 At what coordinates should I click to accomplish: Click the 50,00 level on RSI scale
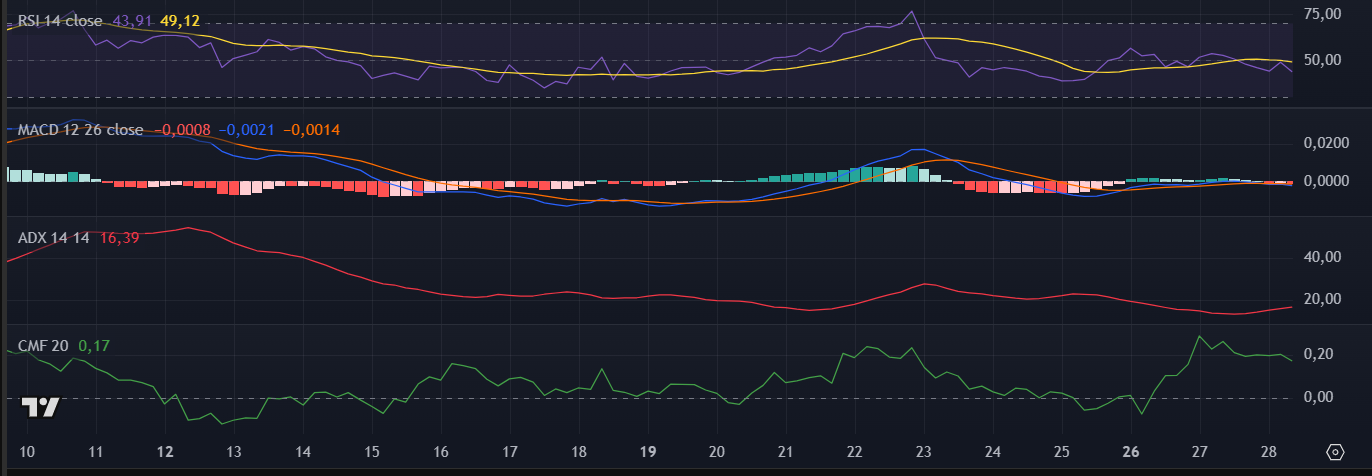(1321, 60)
